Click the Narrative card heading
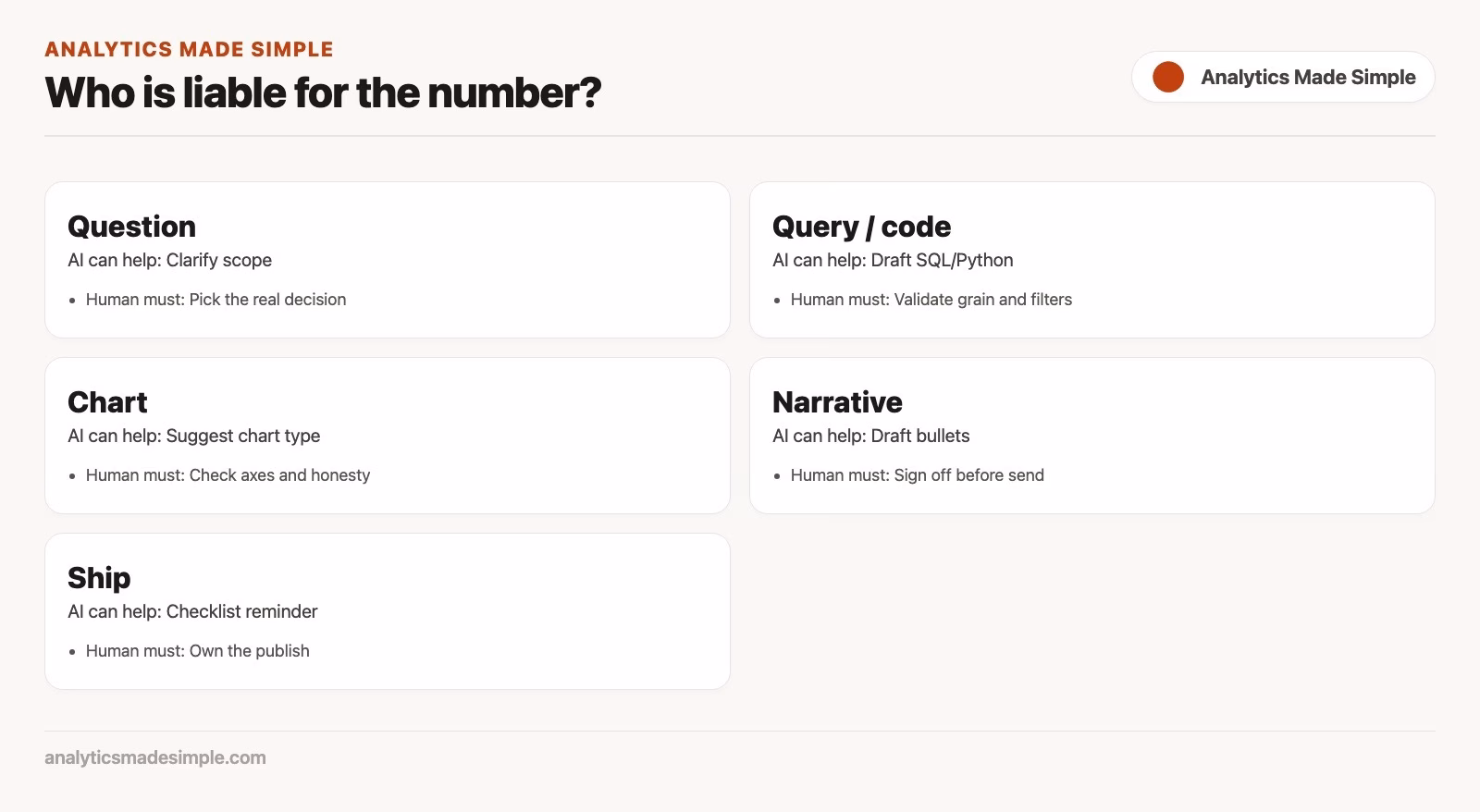Image resolution: width=1480 pixels, height=812 pixels. (x=837, y=402)
